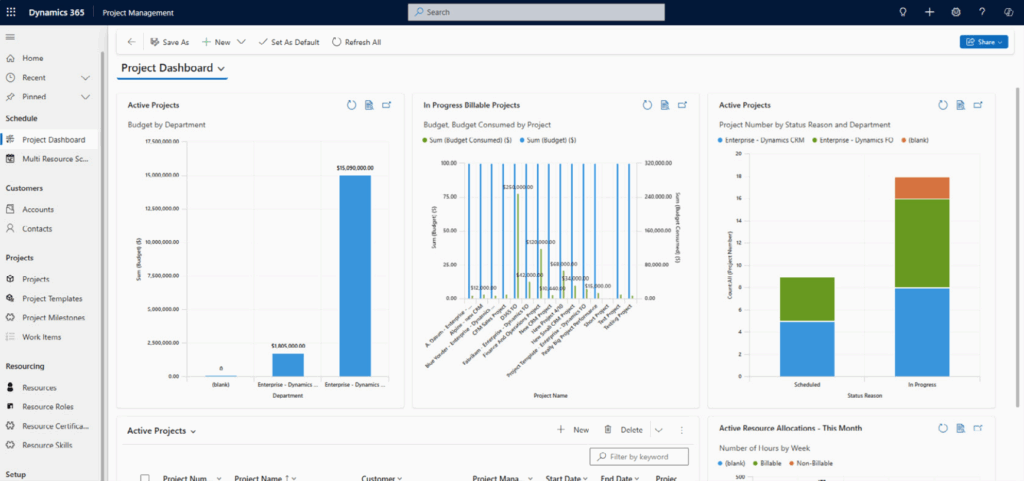This screenshot has height=481, width=1024.
Task: Click the help question mark icon
Action: 982,12
